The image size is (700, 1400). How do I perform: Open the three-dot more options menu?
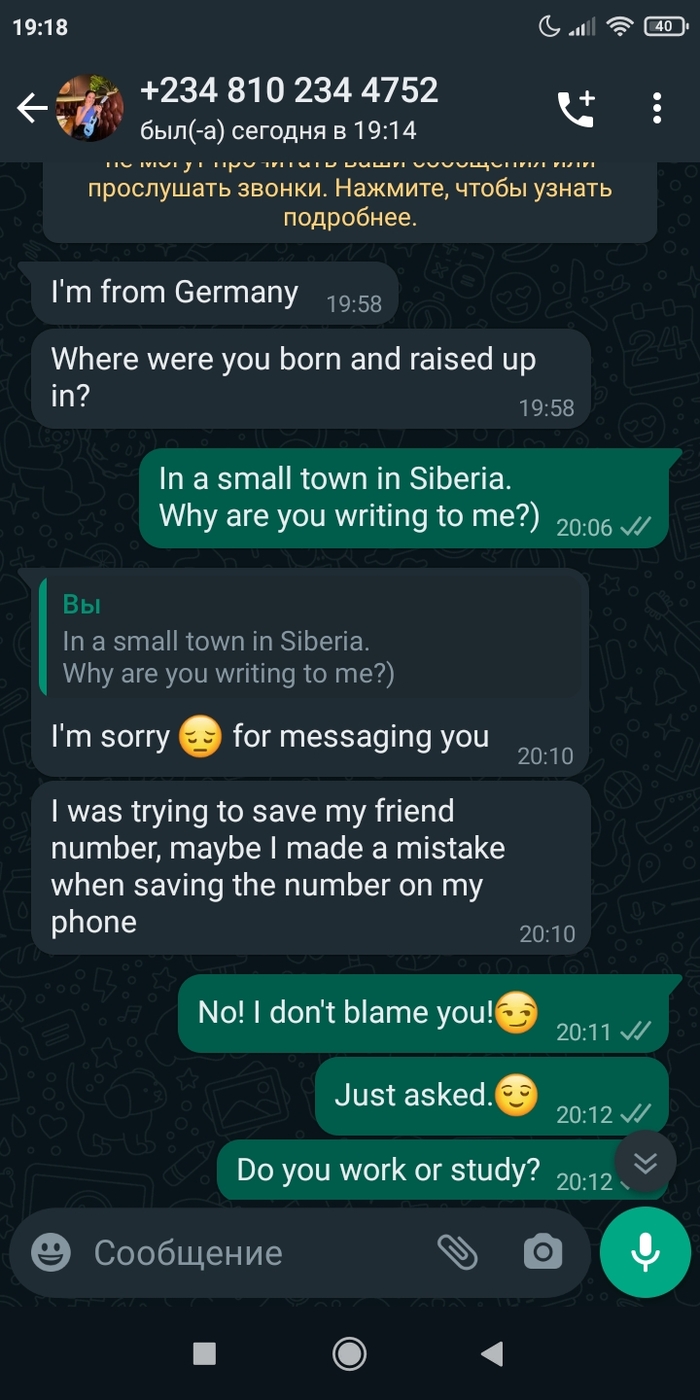coord(657,108)
